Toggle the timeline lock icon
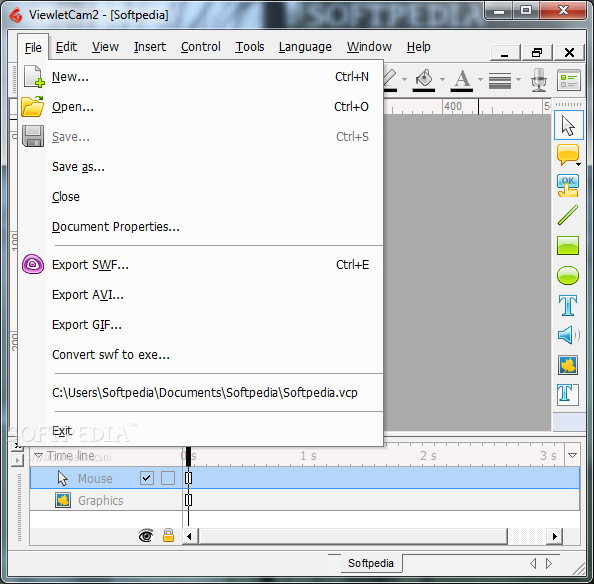This screenshot has width=594, height=584. [168, 536]
